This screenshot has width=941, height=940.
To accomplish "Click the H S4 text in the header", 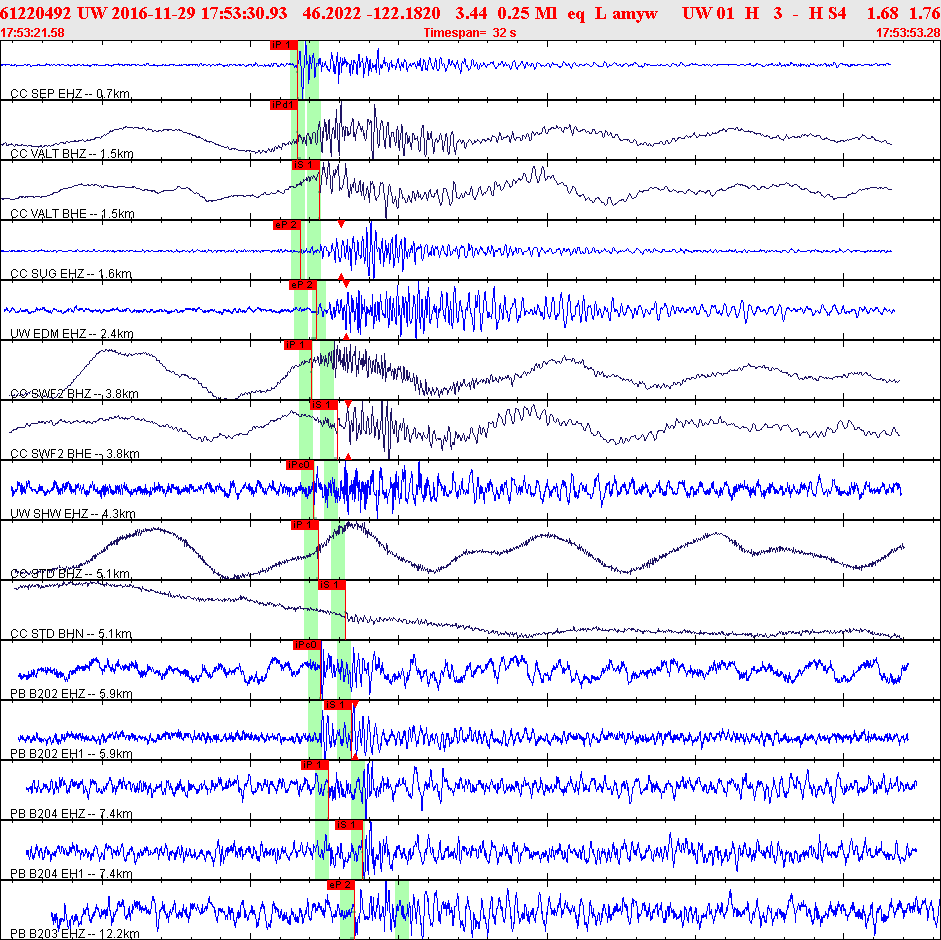I will 828,13.
